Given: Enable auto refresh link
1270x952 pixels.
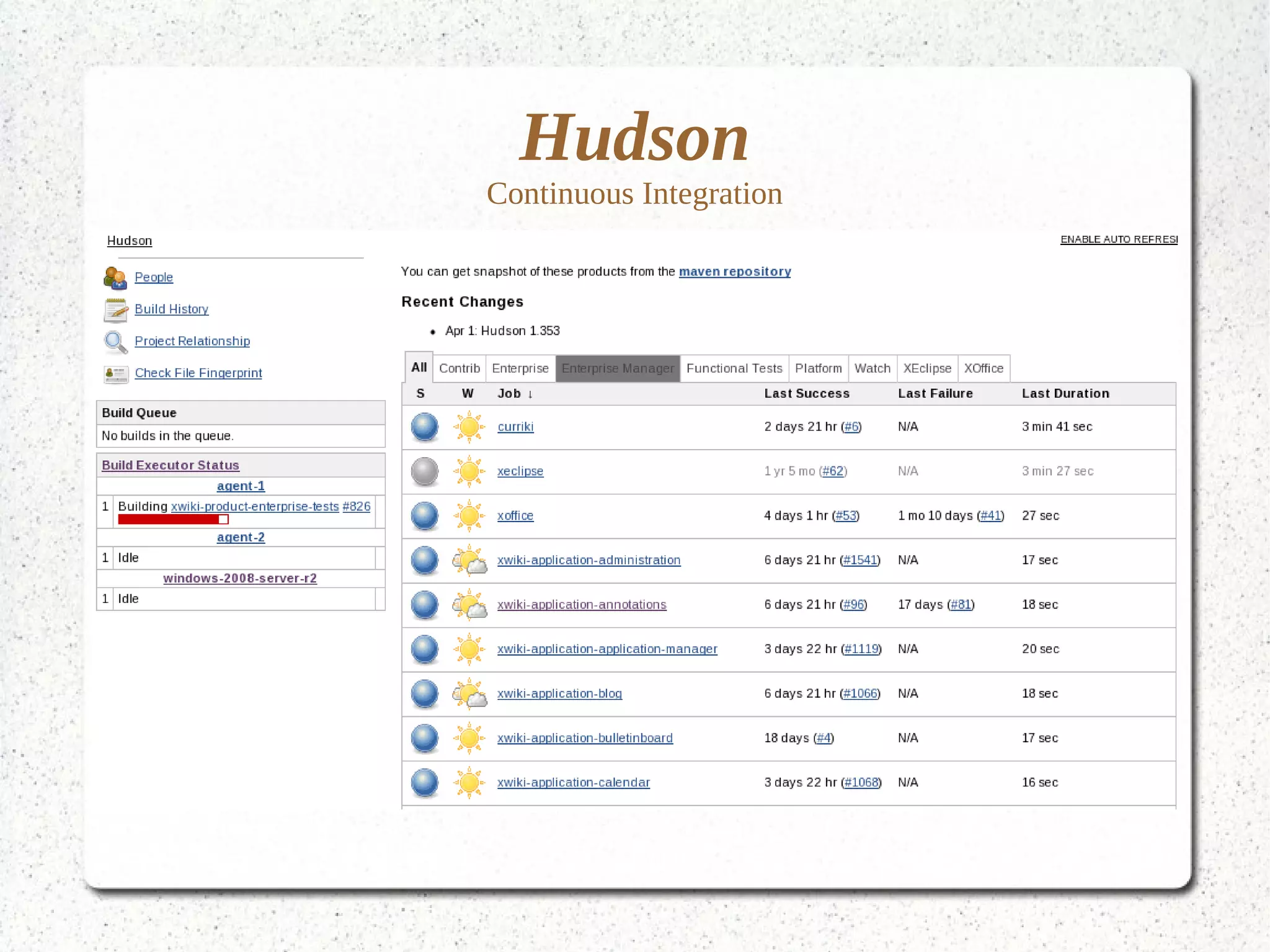Looking at the screenshot, I should (1119, 239).
